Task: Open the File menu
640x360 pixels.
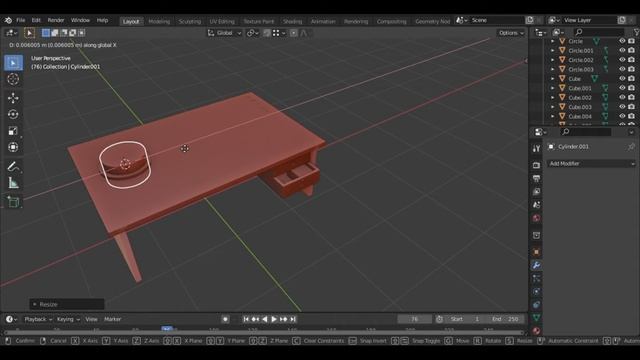Action: pyautogui.click(x=20, y=20)
